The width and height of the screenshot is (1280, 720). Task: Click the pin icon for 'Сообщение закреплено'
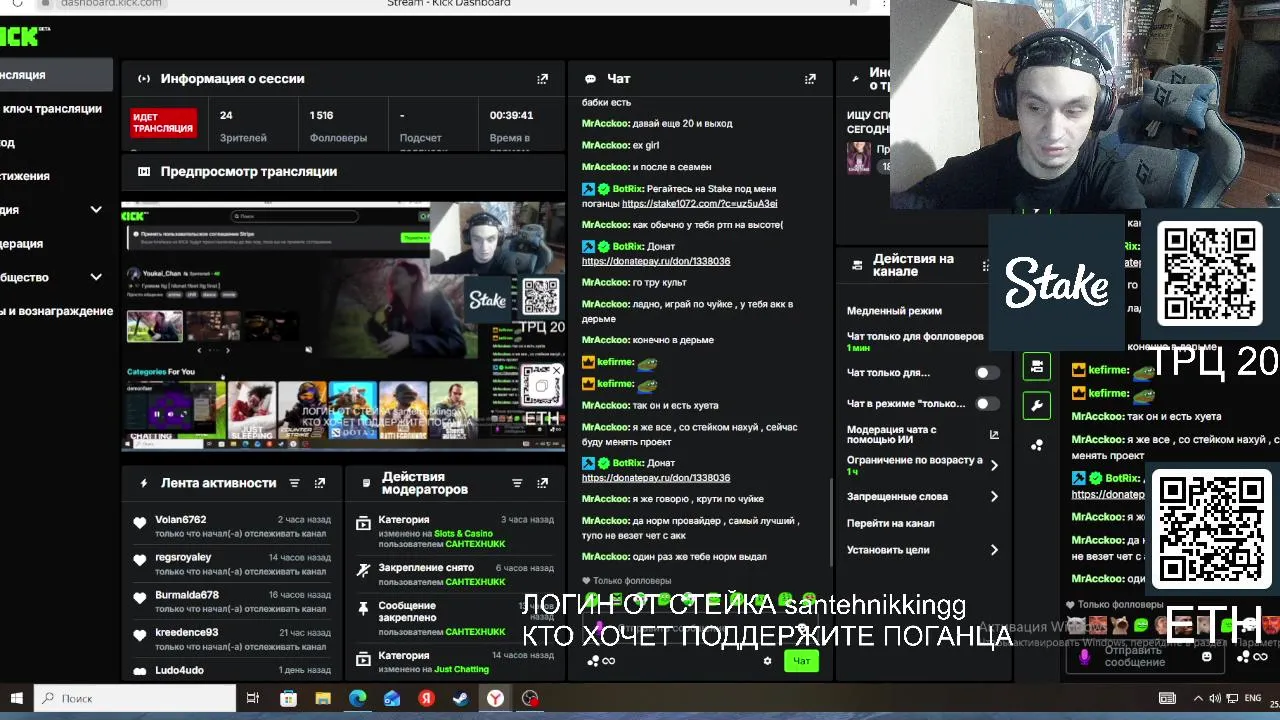coord(363,609)
